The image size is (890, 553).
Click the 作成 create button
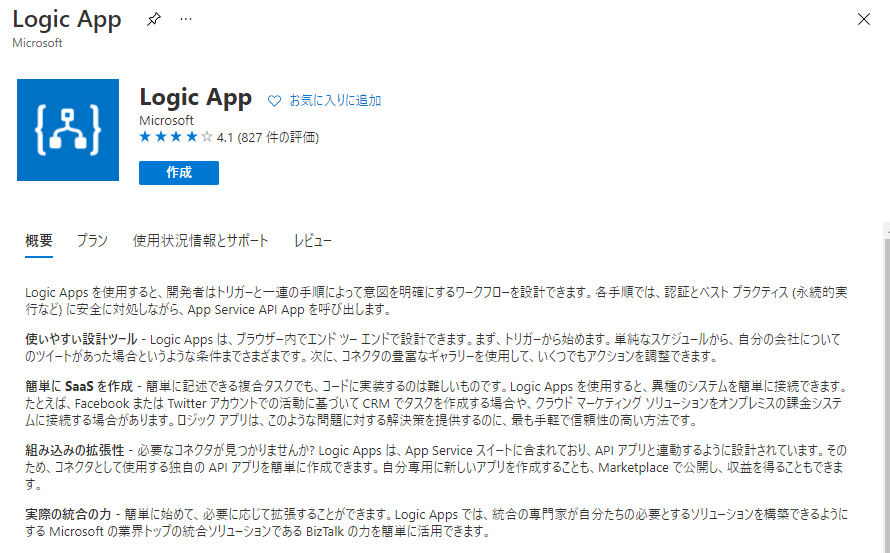coord(179,173)
